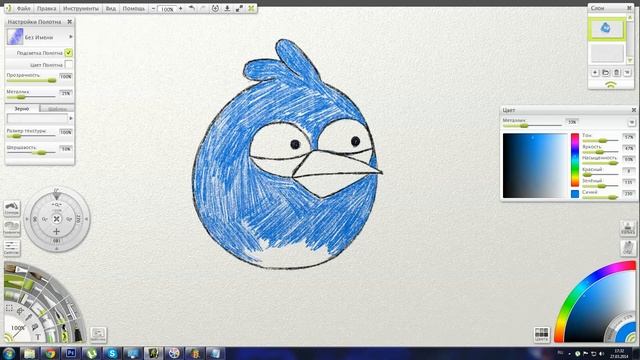Click the pin icon beside the Файл menu
The image size is (640, 360).
(8, 8)
